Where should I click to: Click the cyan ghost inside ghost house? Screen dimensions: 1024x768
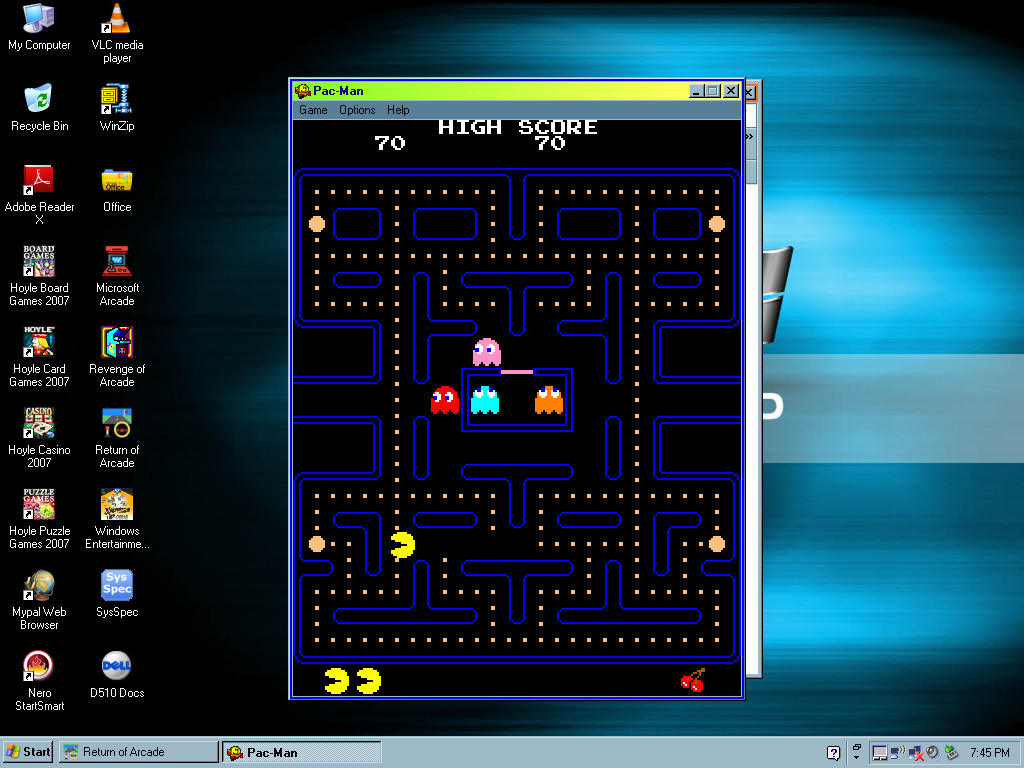coord(485,400)
